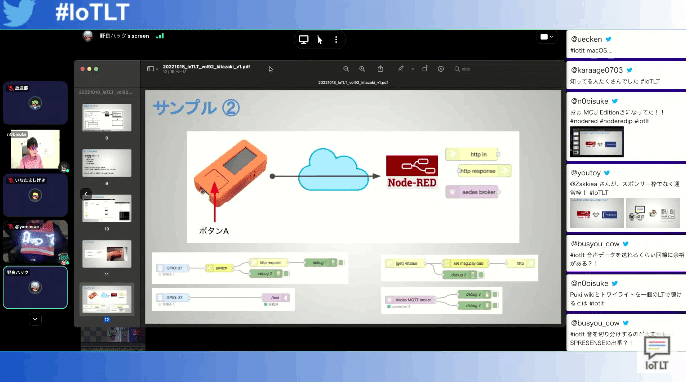
Task: Show more participants with down chevron
Action: (x=35, y=319)
